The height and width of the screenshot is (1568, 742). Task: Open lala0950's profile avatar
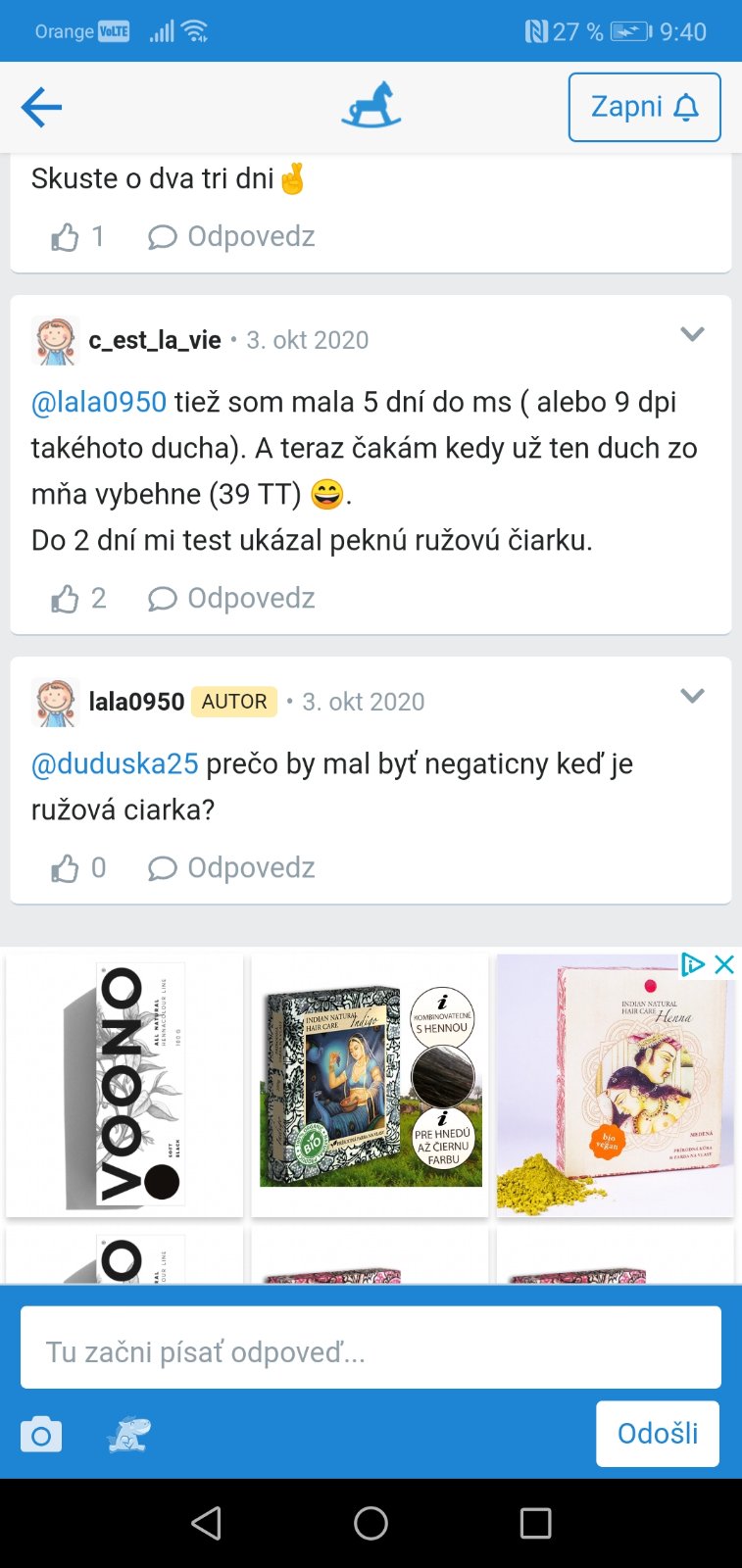[54, 703]
